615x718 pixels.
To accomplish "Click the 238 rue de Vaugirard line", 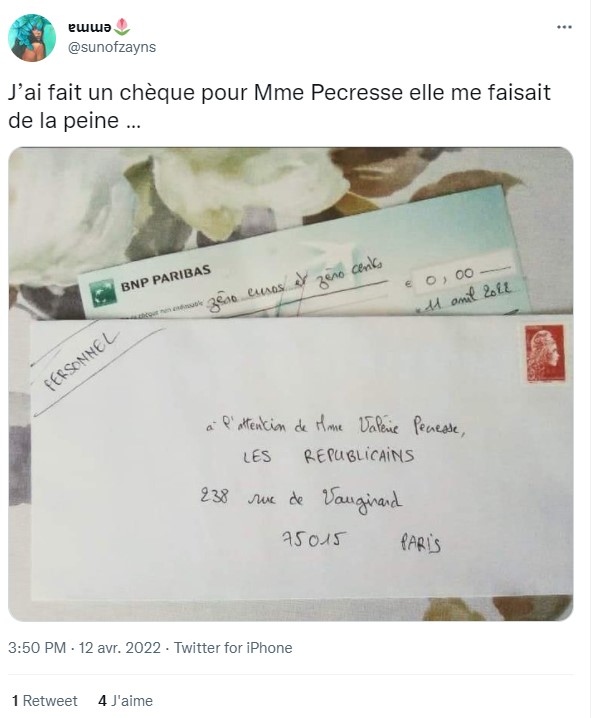I will 301,499.
